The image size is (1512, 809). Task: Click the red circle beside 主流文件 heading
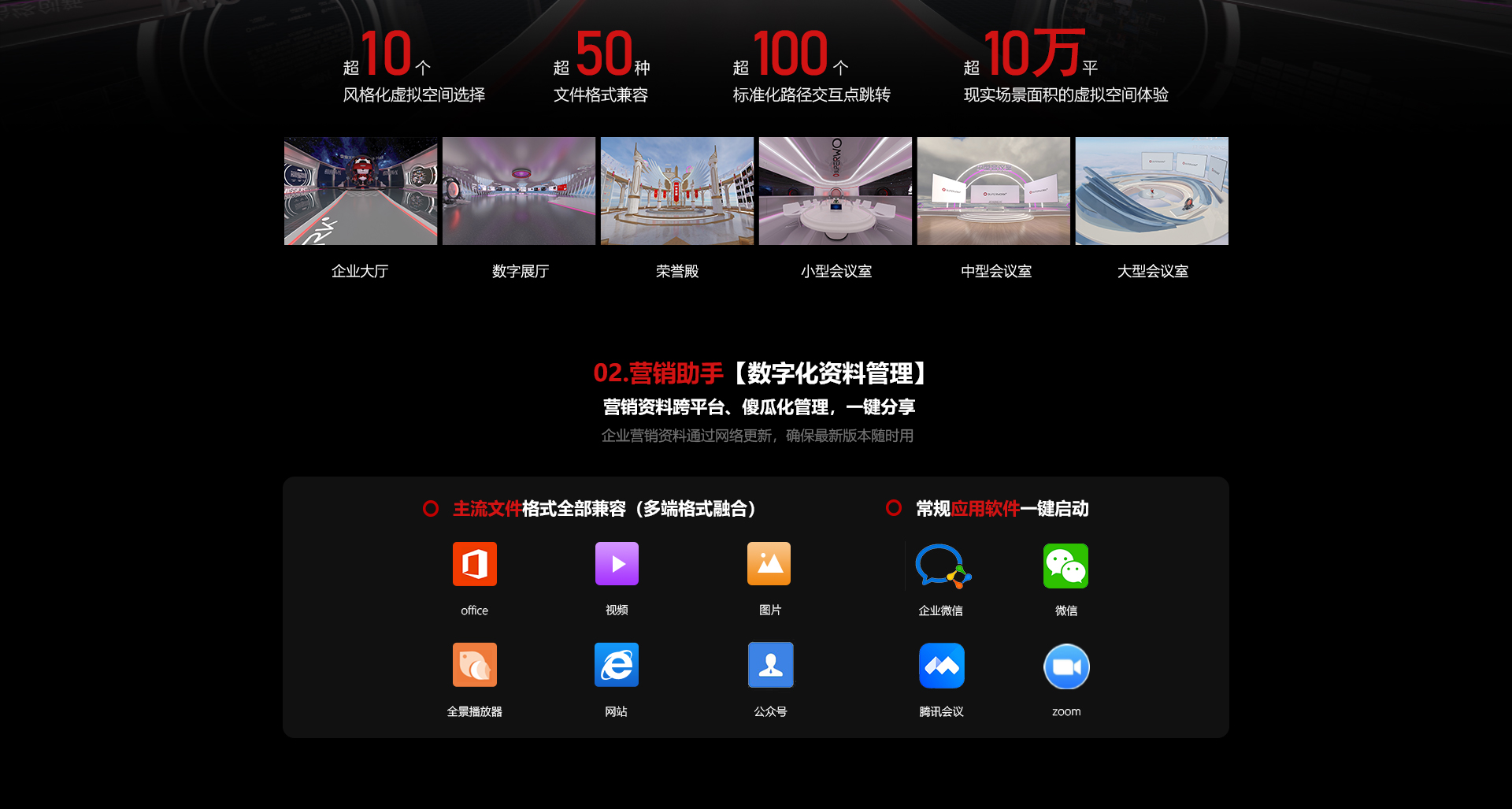(431, 508)
